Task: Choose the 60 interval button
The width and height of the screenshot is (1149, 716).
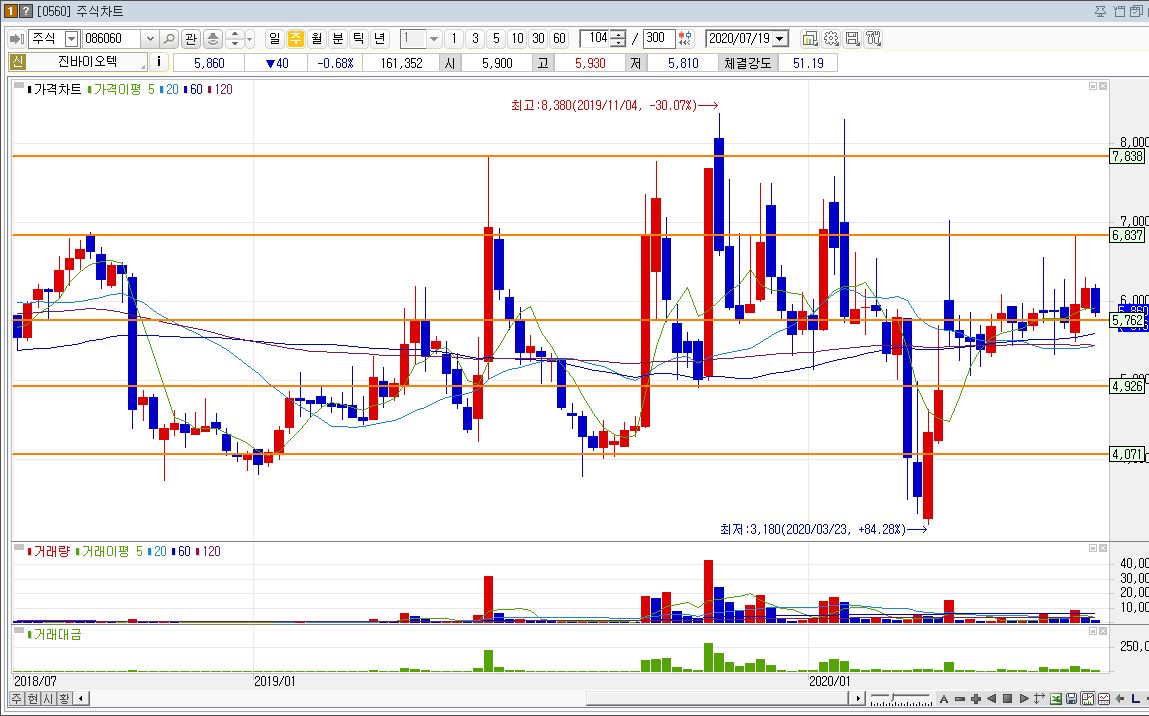Action: [x=560, y=38]
